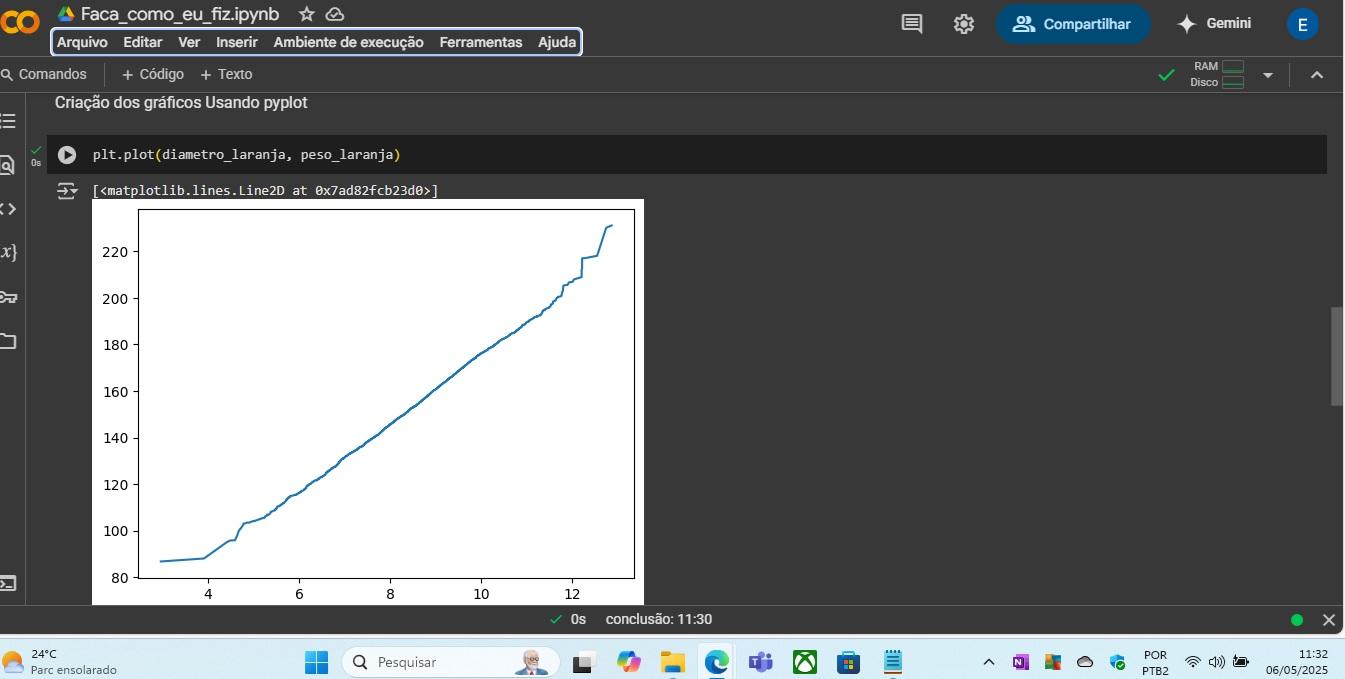Screen dimensions: 1345x679
Task: Open the battery status tray icon
Action: (x=1241, y=662)
